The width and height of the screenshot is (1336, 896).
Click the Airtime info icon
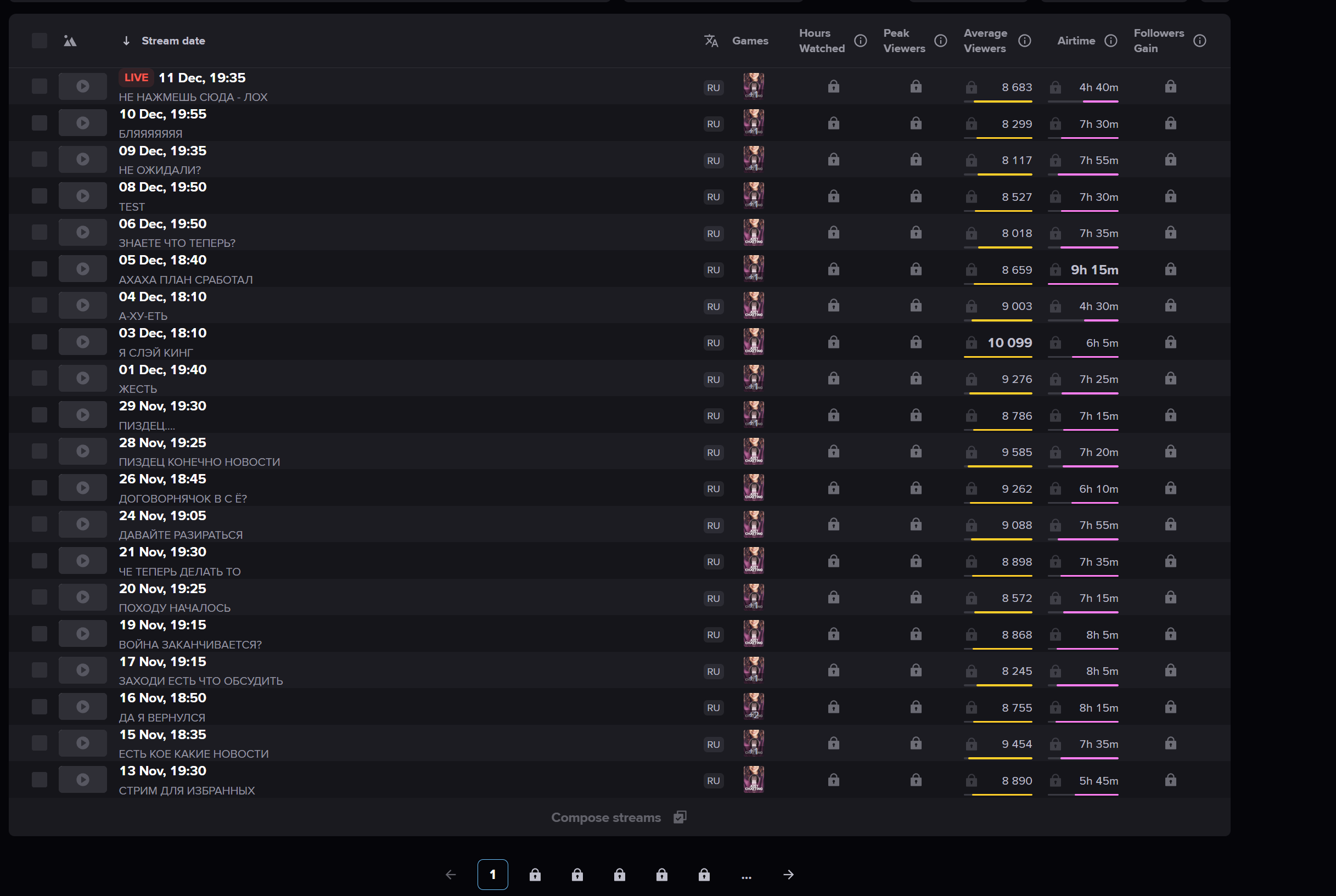[x=1110, y=41]
